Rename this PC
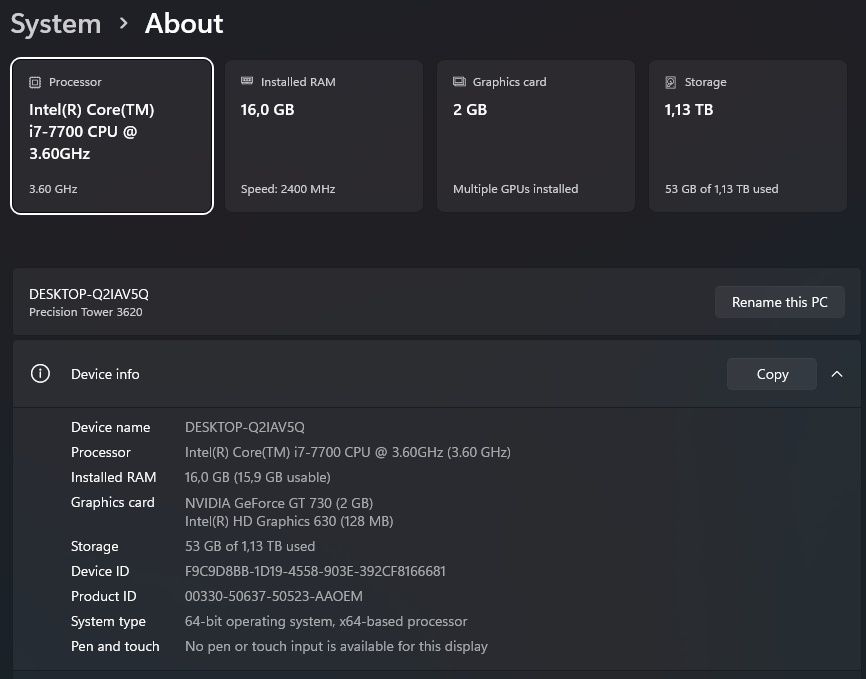866x679 pixels. [779, 302]
